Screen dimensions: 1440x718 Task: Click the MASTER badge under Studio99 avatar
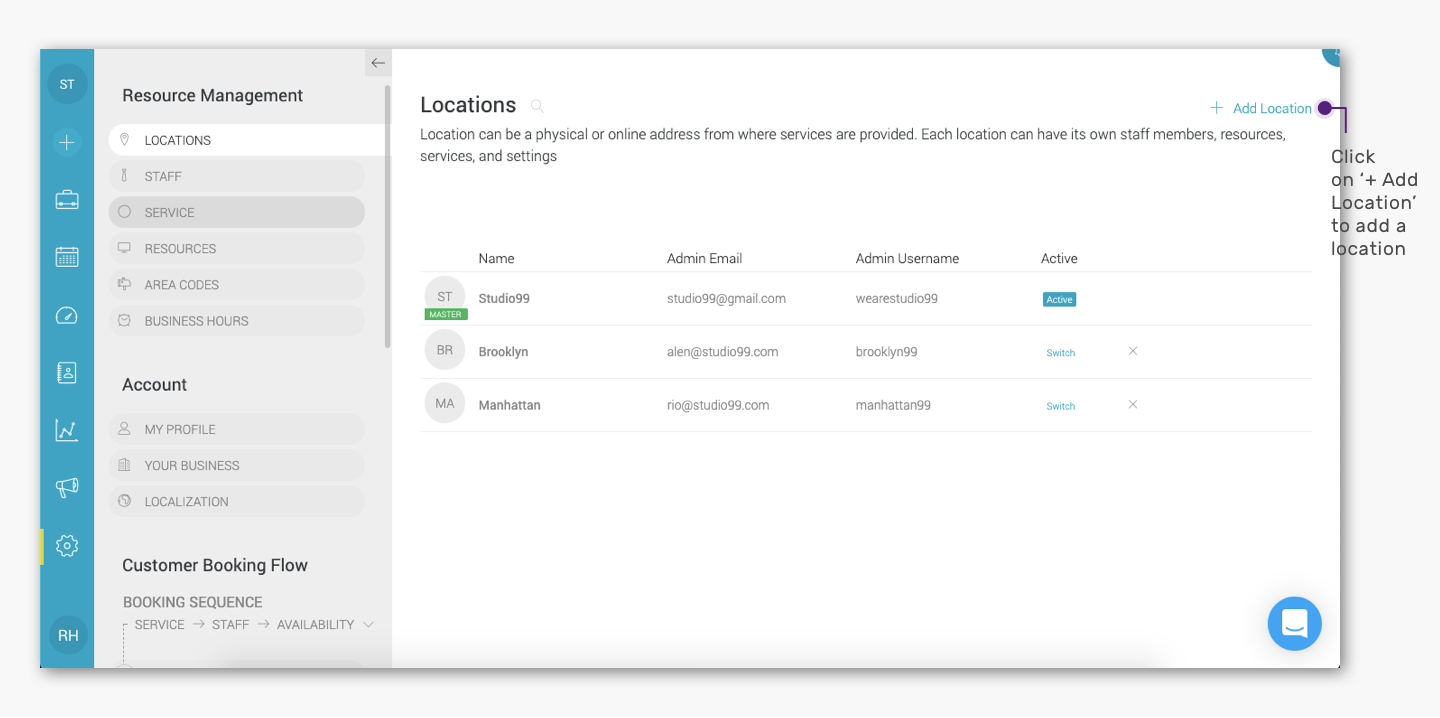click(445, 314)
